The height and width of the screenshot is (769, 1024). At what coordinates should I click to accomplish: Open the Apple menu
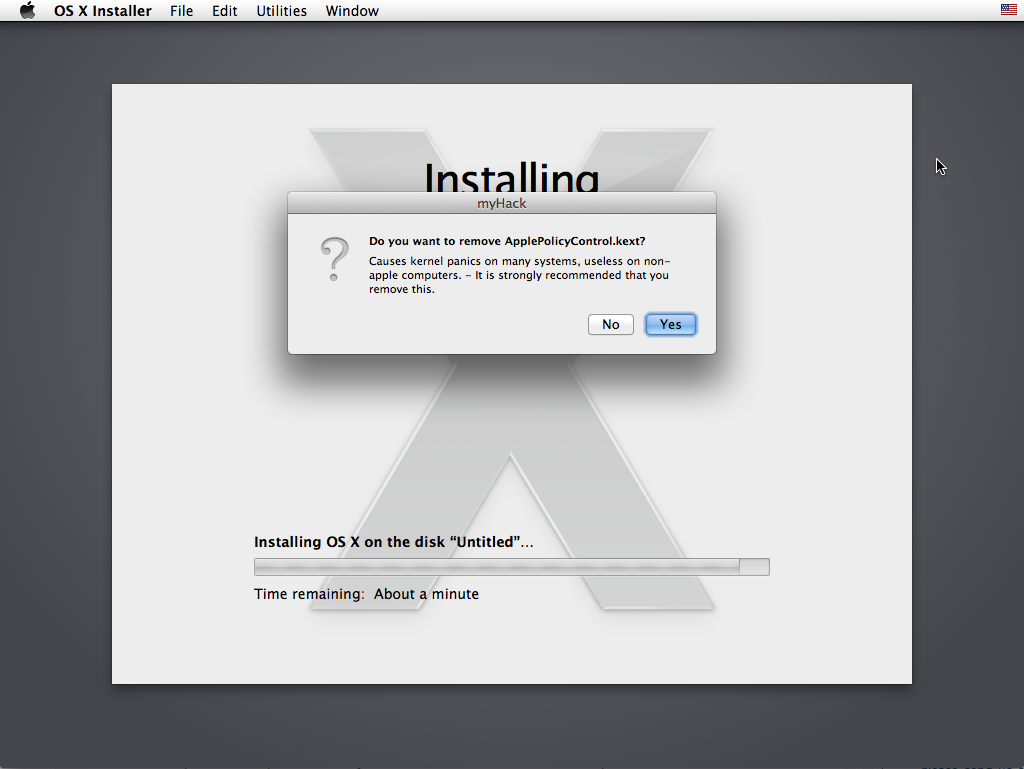click(x=27, y=10)
